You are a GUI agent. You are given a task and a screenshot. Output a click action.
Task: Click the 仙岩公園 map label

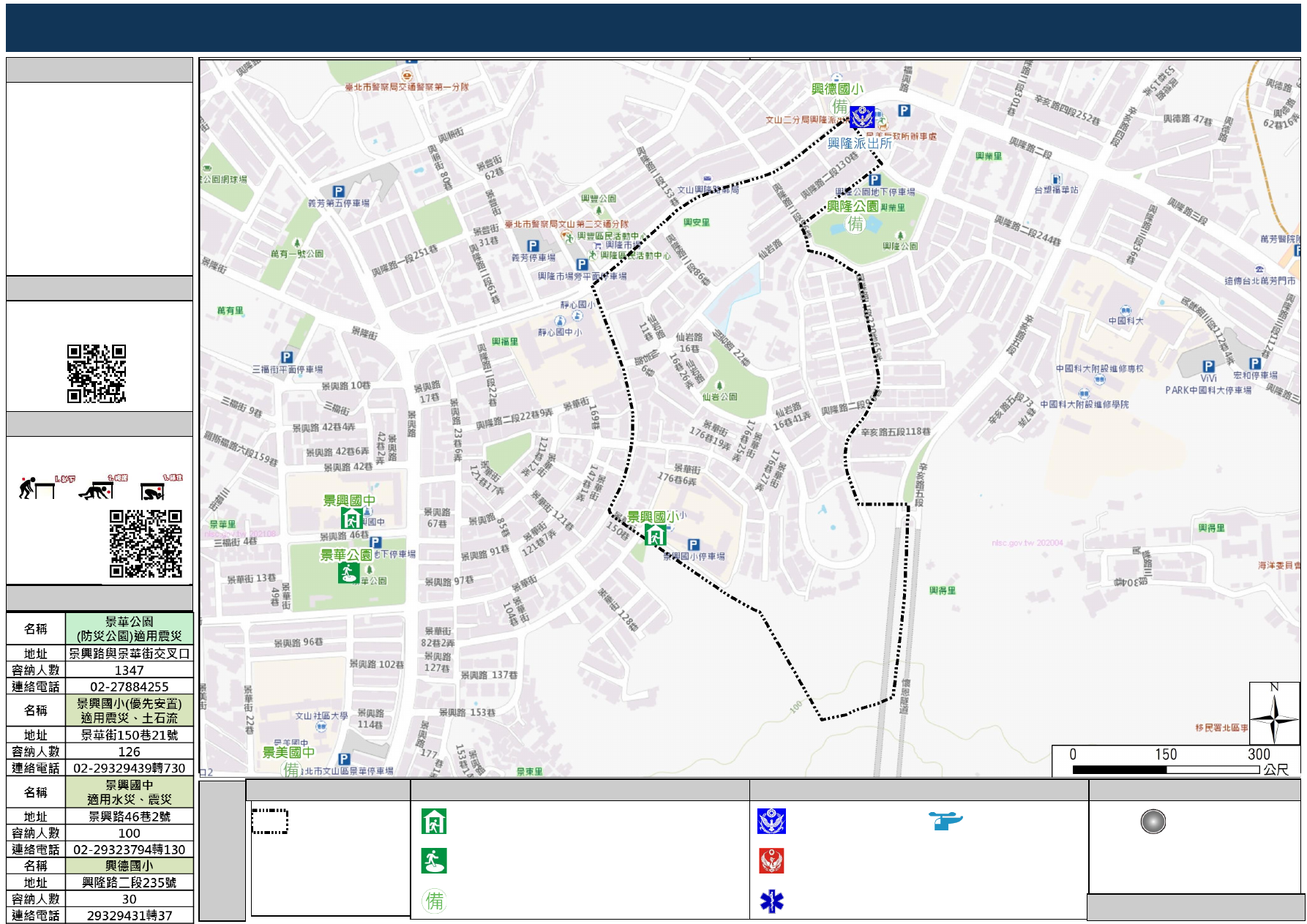[x=720, y=397]
